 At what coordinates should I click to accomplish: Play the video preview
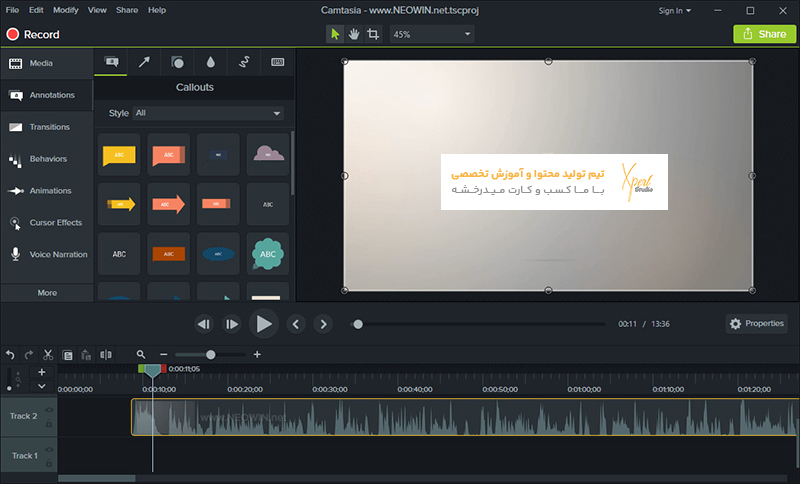pyautogui.click(x=264, y=324)
